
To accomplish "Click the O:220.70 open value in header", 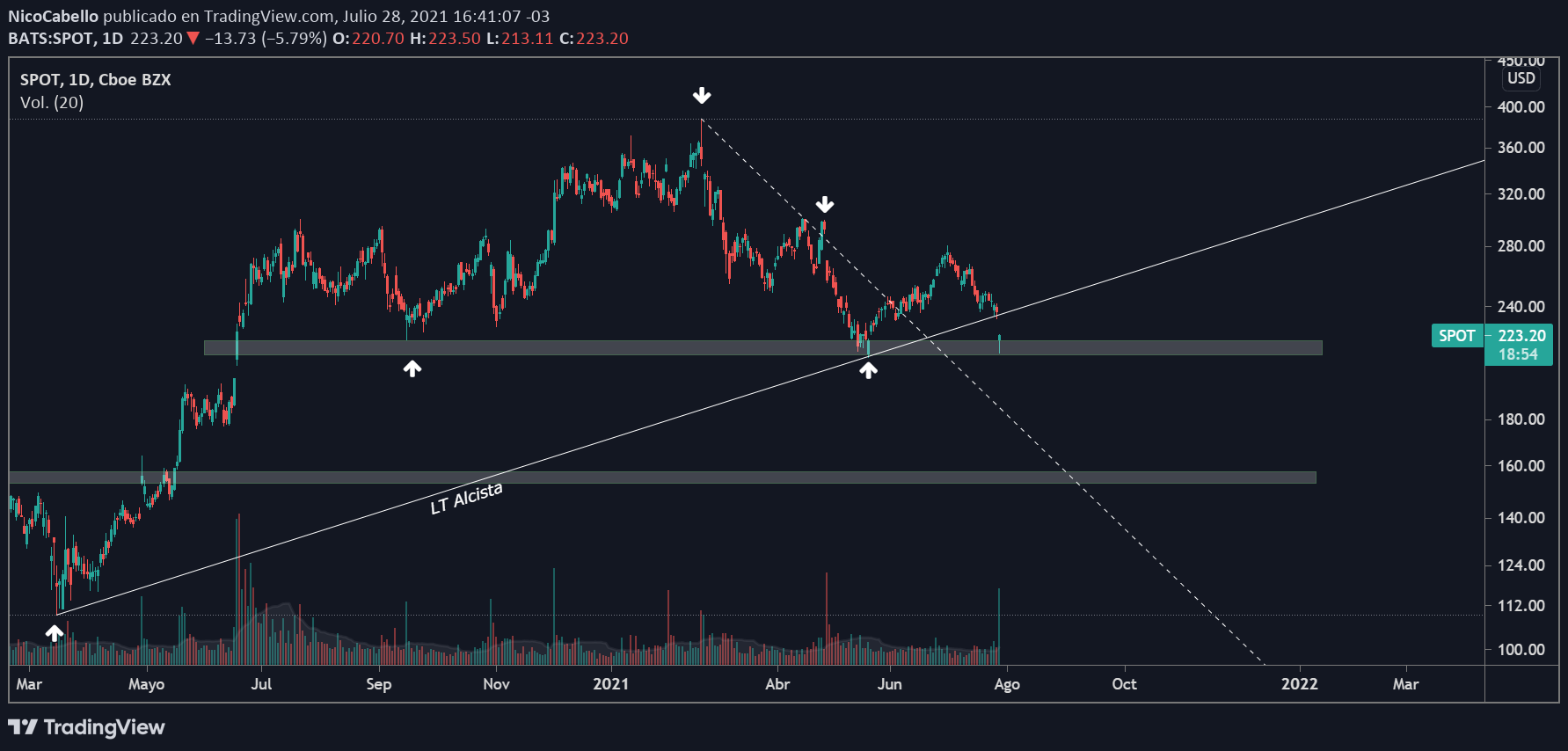I will click(368, 38).
